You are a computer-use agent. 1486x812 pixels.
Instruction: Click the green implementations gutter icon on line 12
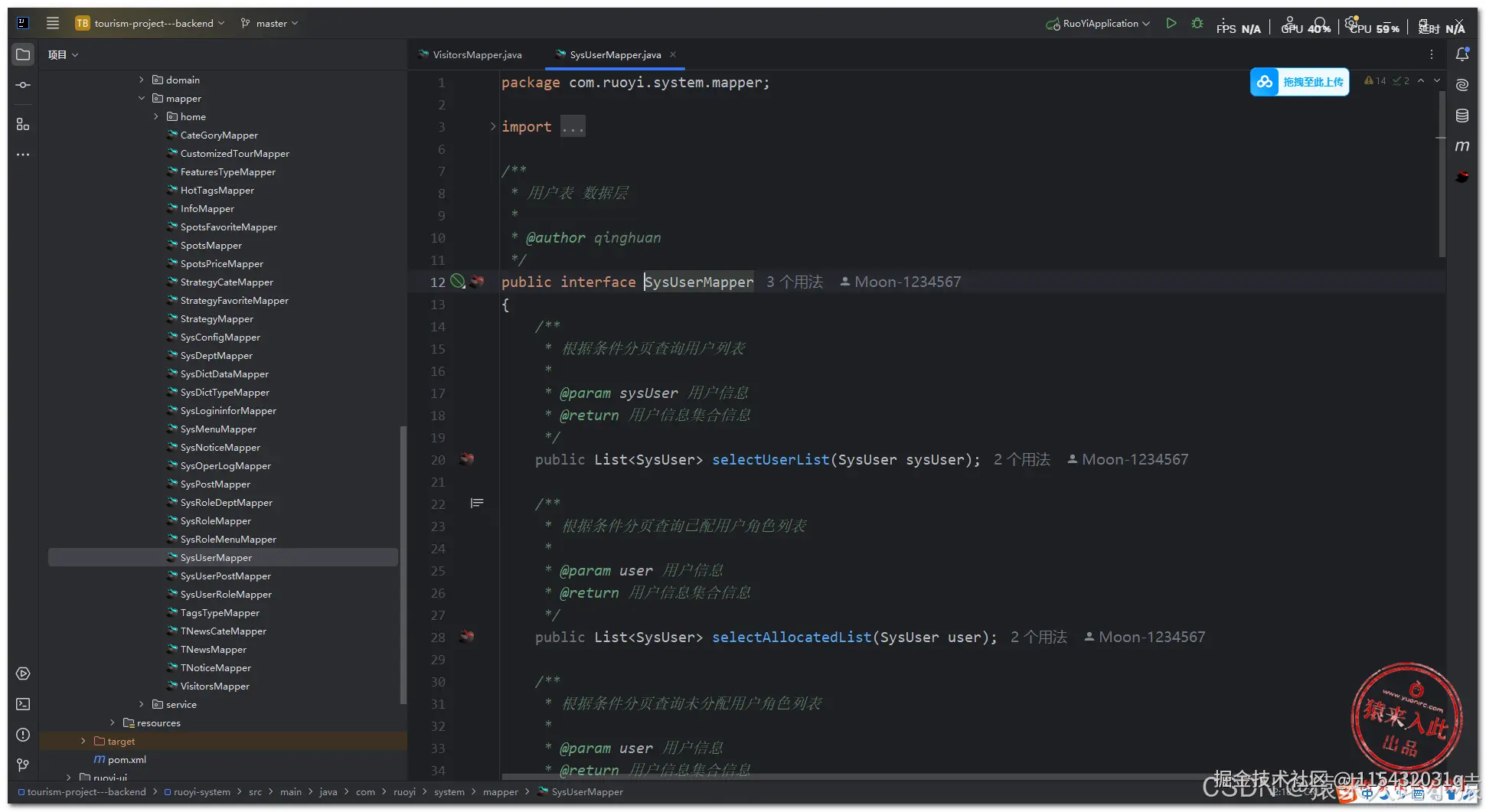click(458, 282)
